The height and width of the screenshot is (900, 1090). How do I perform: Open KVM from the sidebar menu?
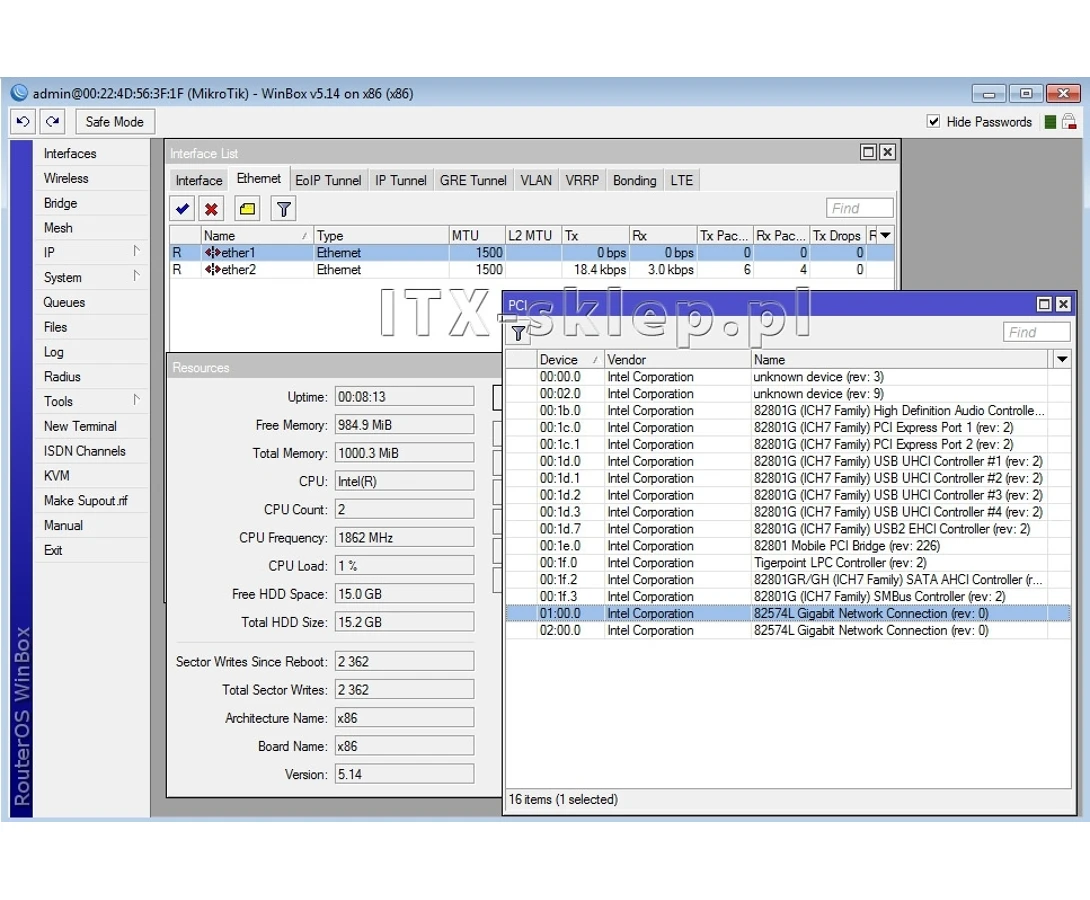click(91, 476)
